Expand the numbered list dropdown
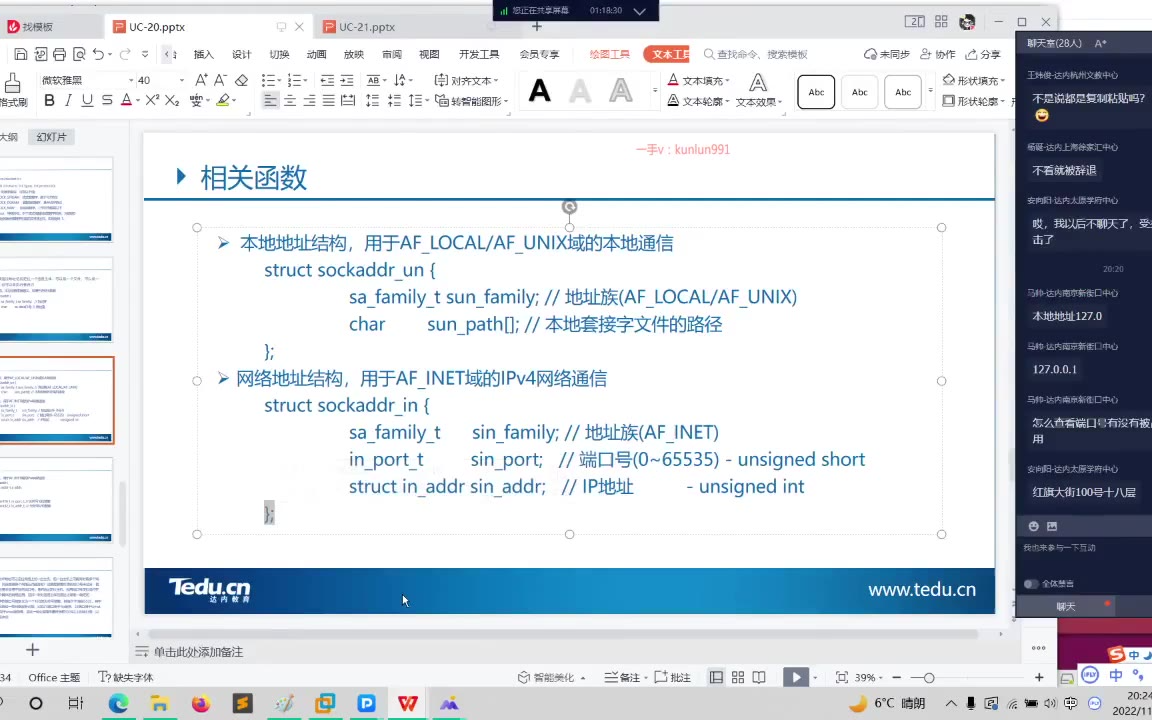The image size is (1152, 720). point(306,80)
